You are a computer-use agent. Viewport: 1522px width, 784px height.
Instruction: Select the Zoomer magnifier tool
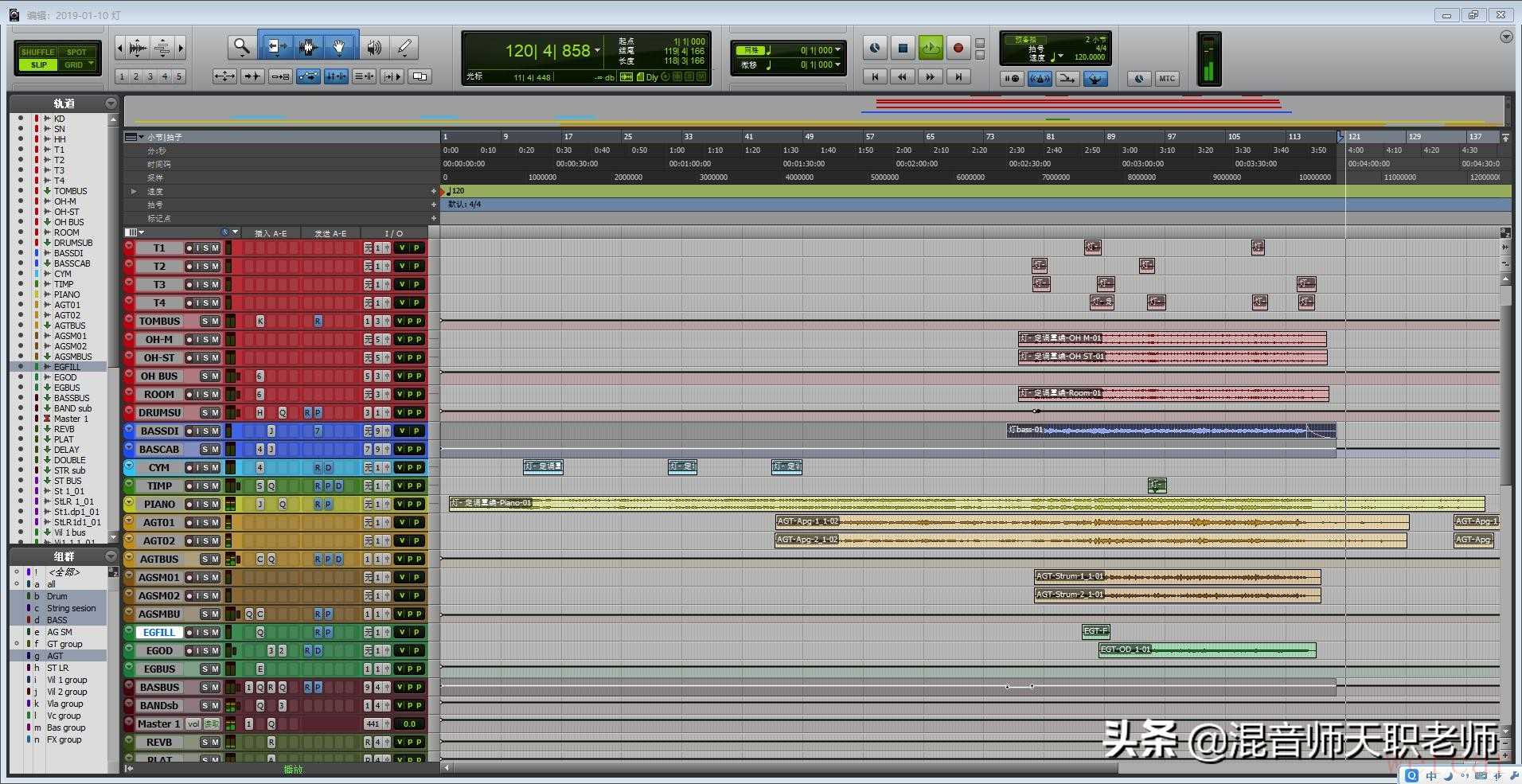coord(240,48)
